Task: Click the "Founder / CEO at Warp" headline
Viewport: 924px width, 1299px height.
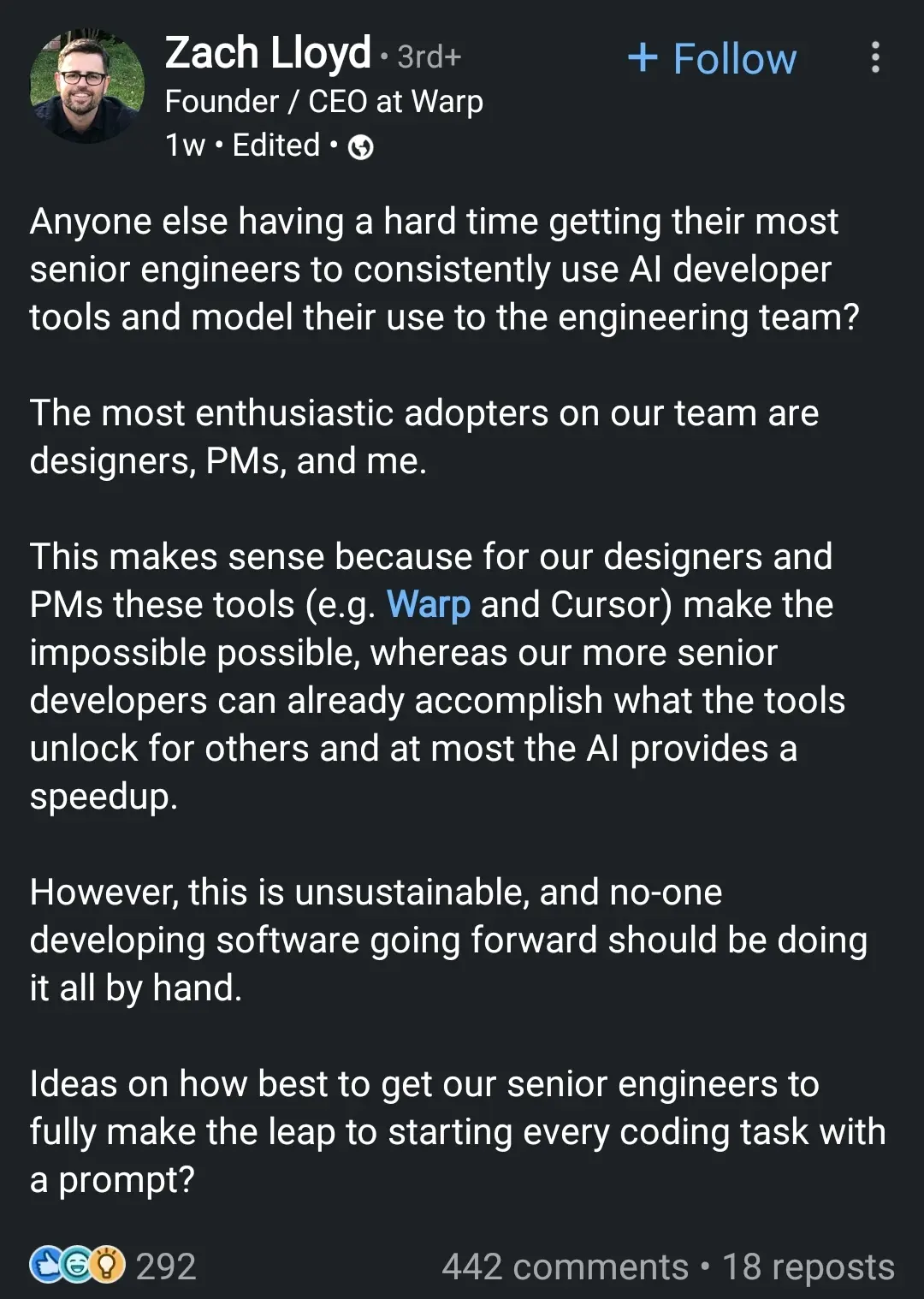Action: [x=323, y=101]
